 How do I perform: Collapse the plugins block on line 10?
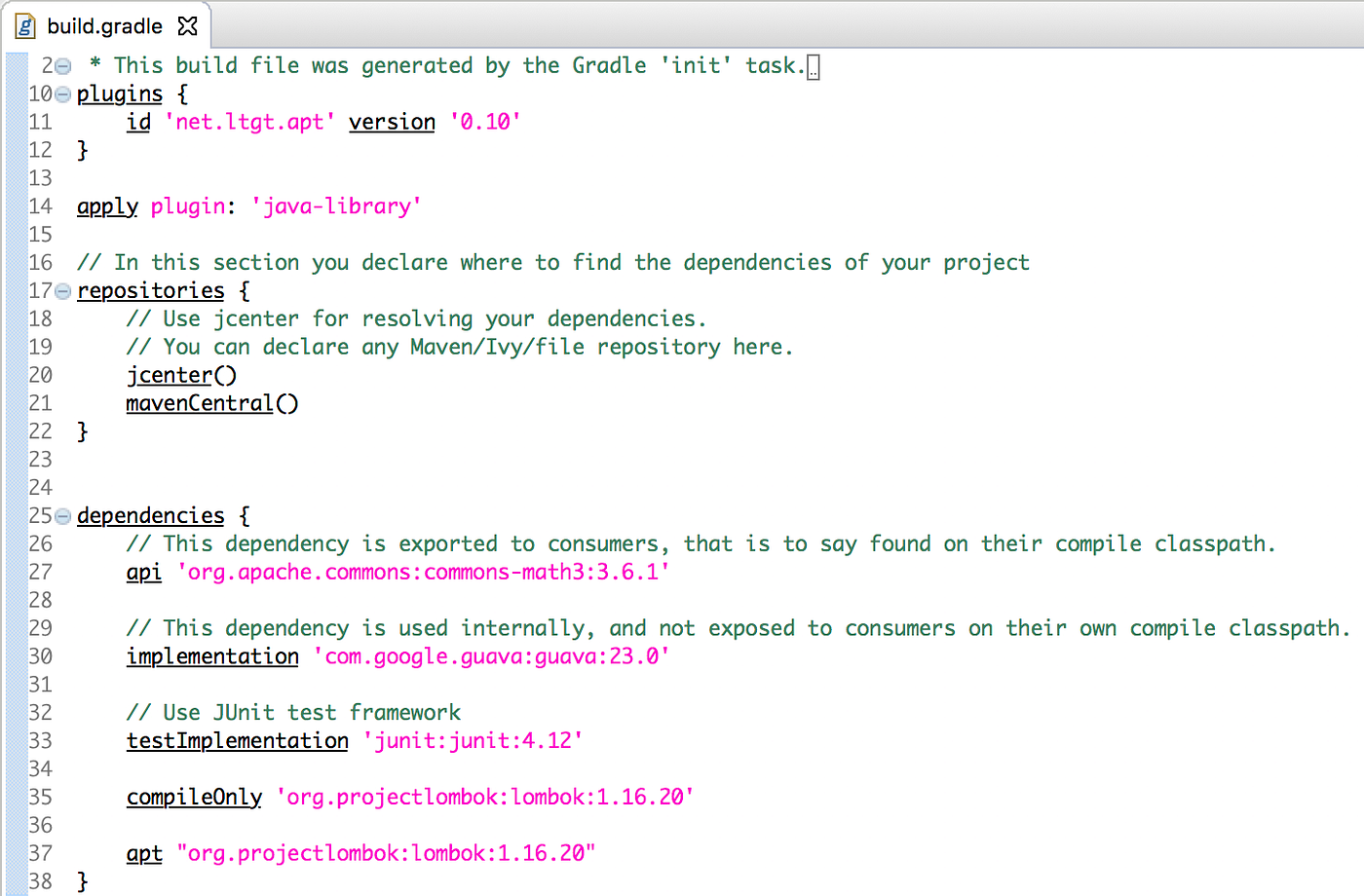[x=61, y=93]
